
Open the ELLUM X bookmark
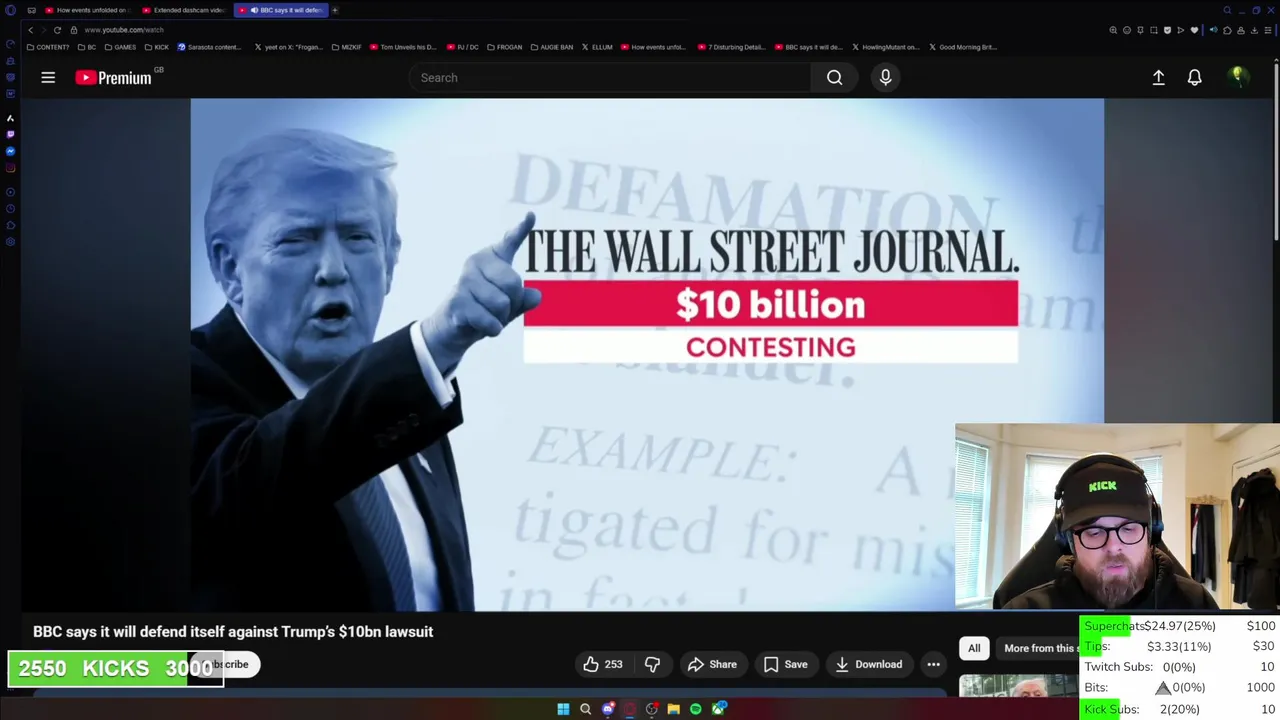pos(596,47)
